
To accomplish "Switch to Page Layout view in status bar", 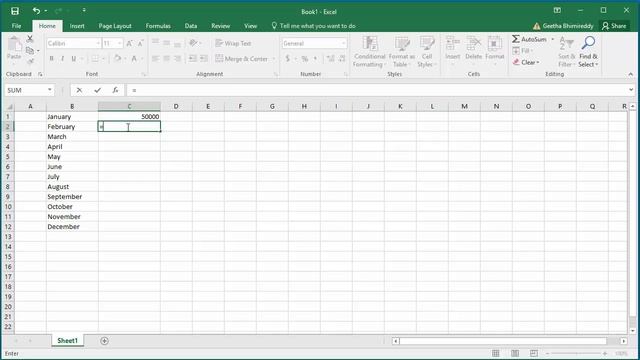I will [x=515, y=353].
